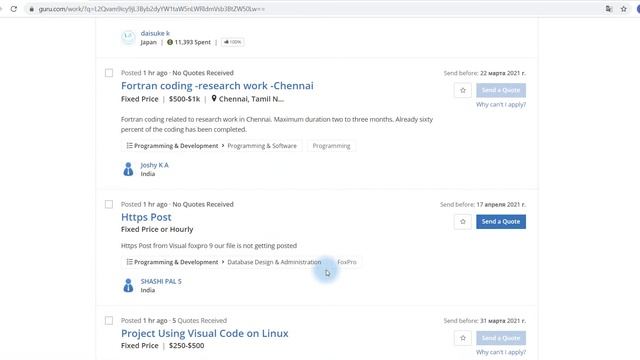Click disabled Send a Quote for Linux project
640x360 pixels.
click(x=501, y=338)
